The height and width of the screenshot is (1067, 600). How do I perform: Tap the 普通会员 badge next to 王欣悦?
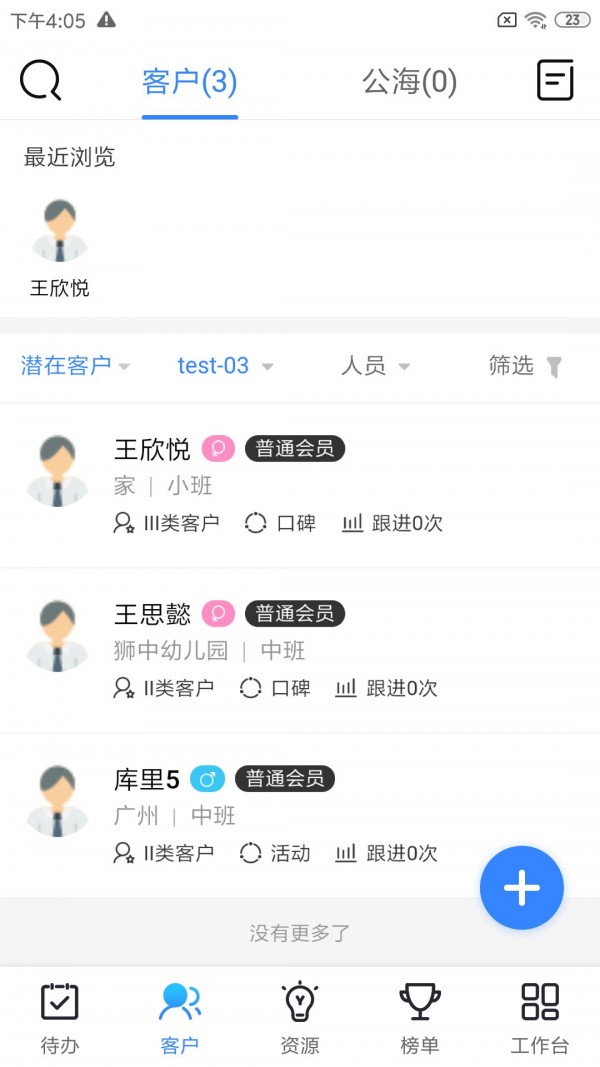(x=295, y=449)
